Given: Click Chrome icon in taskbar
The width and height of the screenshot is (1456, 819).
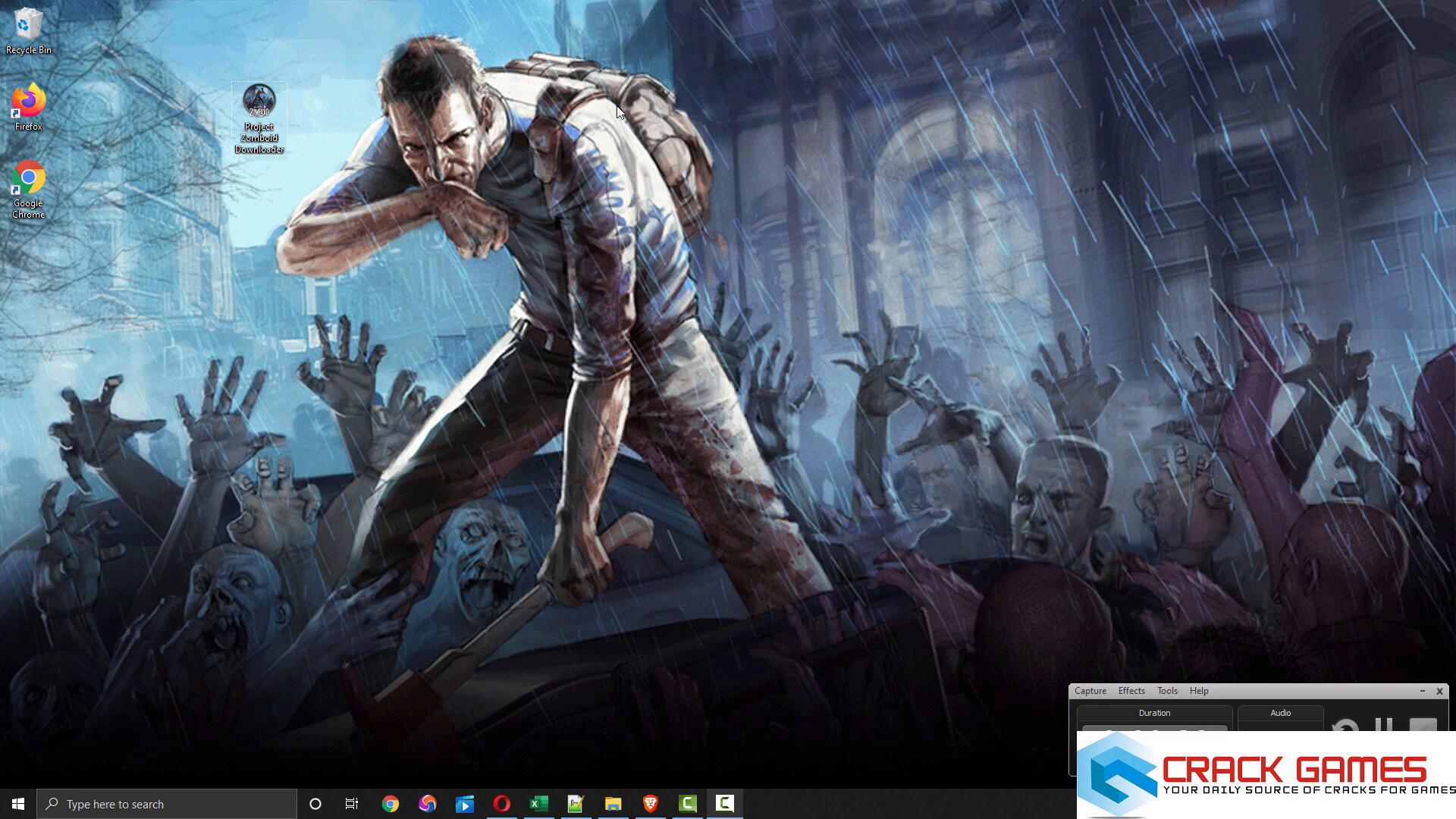Looking at the screenshot, I should (x=391, y=804).
